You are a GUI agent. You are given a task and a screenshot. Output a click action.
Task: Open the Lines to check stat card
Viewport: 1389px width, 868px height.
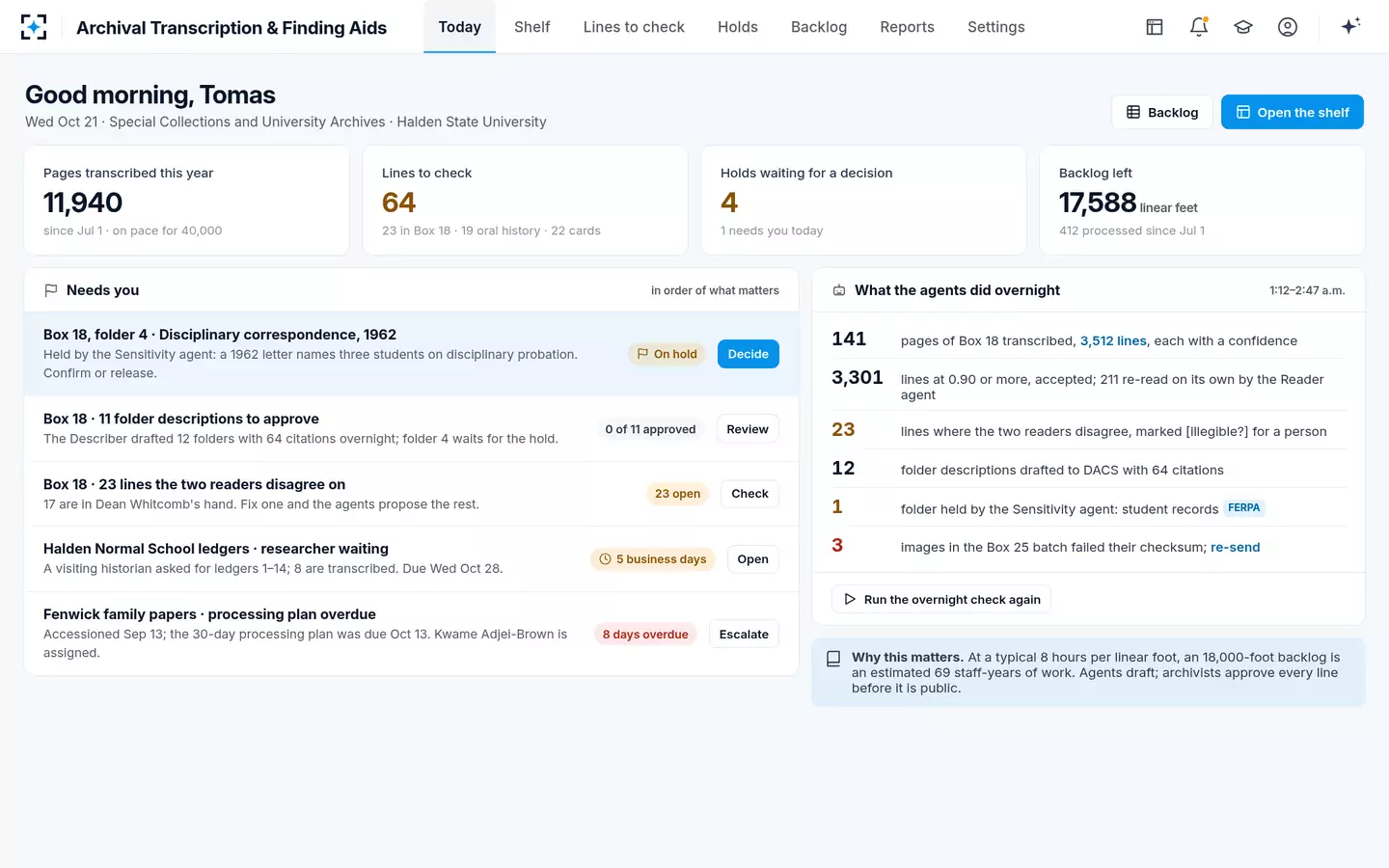pos(525,201)
